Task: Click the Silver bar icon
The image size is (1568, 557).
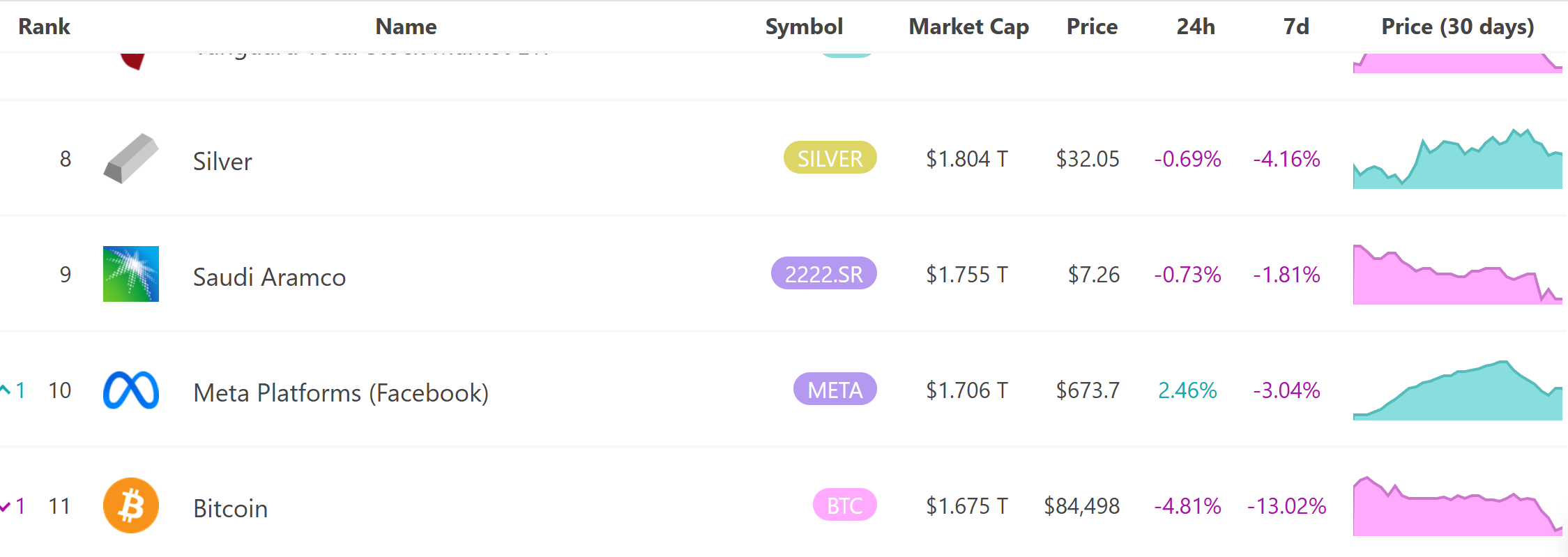Action: (131, 159)
